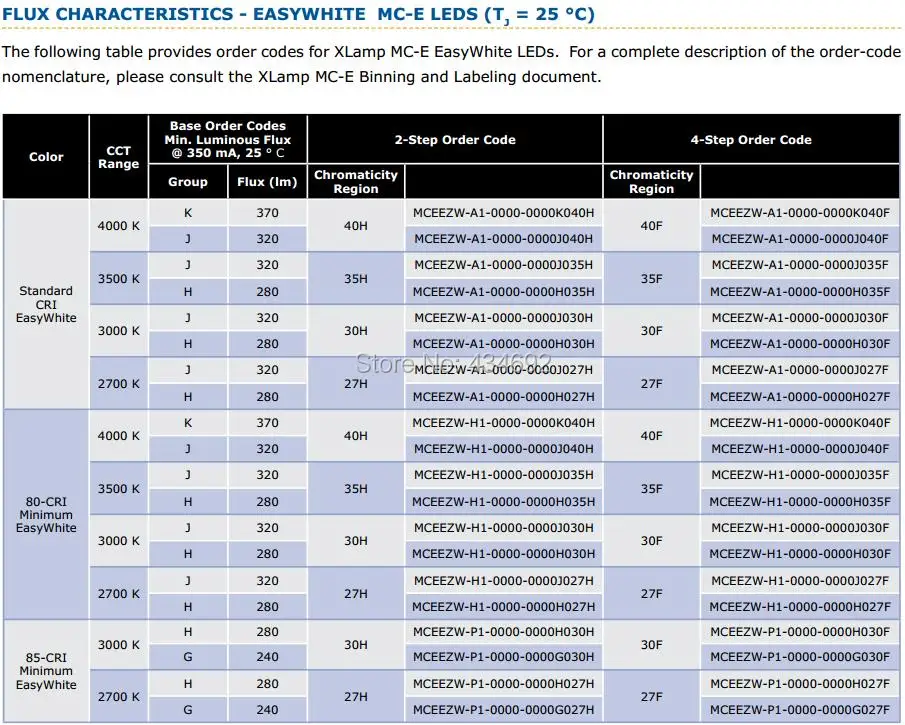This screenshot has height=725, width=905.
Task: Click flux value 370 in A1 K040H row
Action: [267, 213]
